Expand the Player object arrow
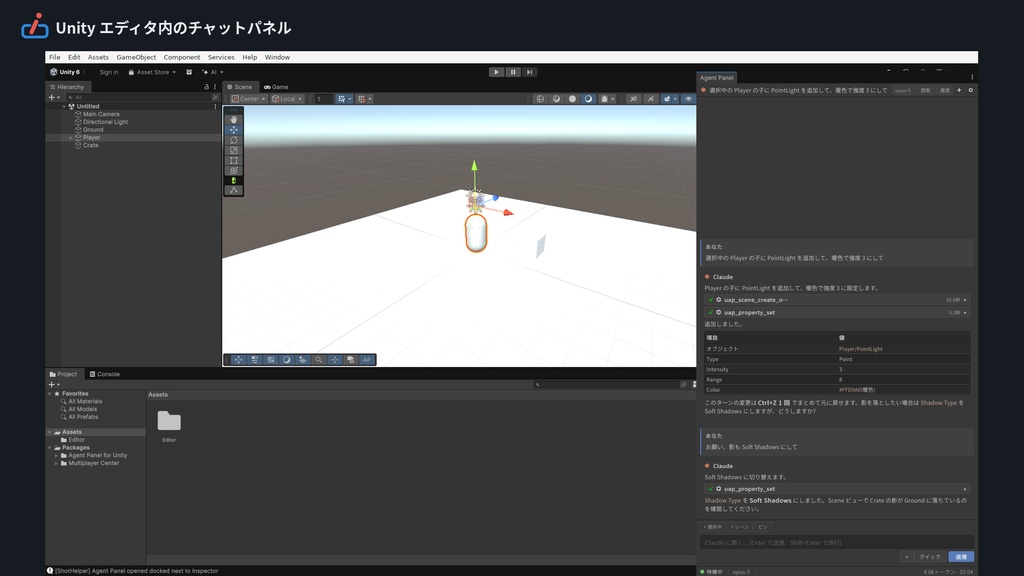 pyautogui.click(x=71, y=138)
